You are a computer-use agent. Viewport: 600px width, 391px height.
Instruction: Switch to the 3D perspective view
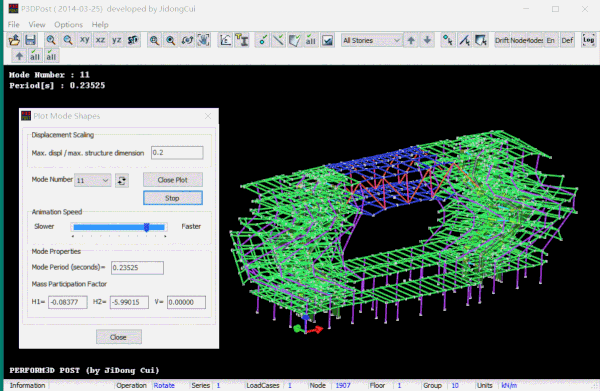133,40
